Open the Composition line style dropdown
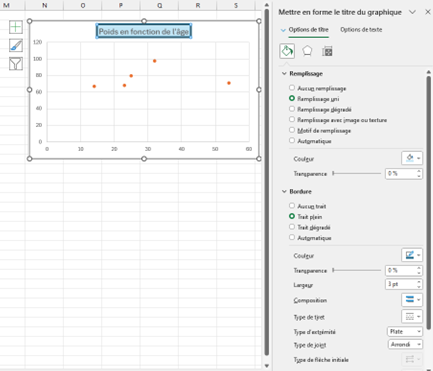Image resolution: width=433 pixels, height=371 pixels. [412, 300]
